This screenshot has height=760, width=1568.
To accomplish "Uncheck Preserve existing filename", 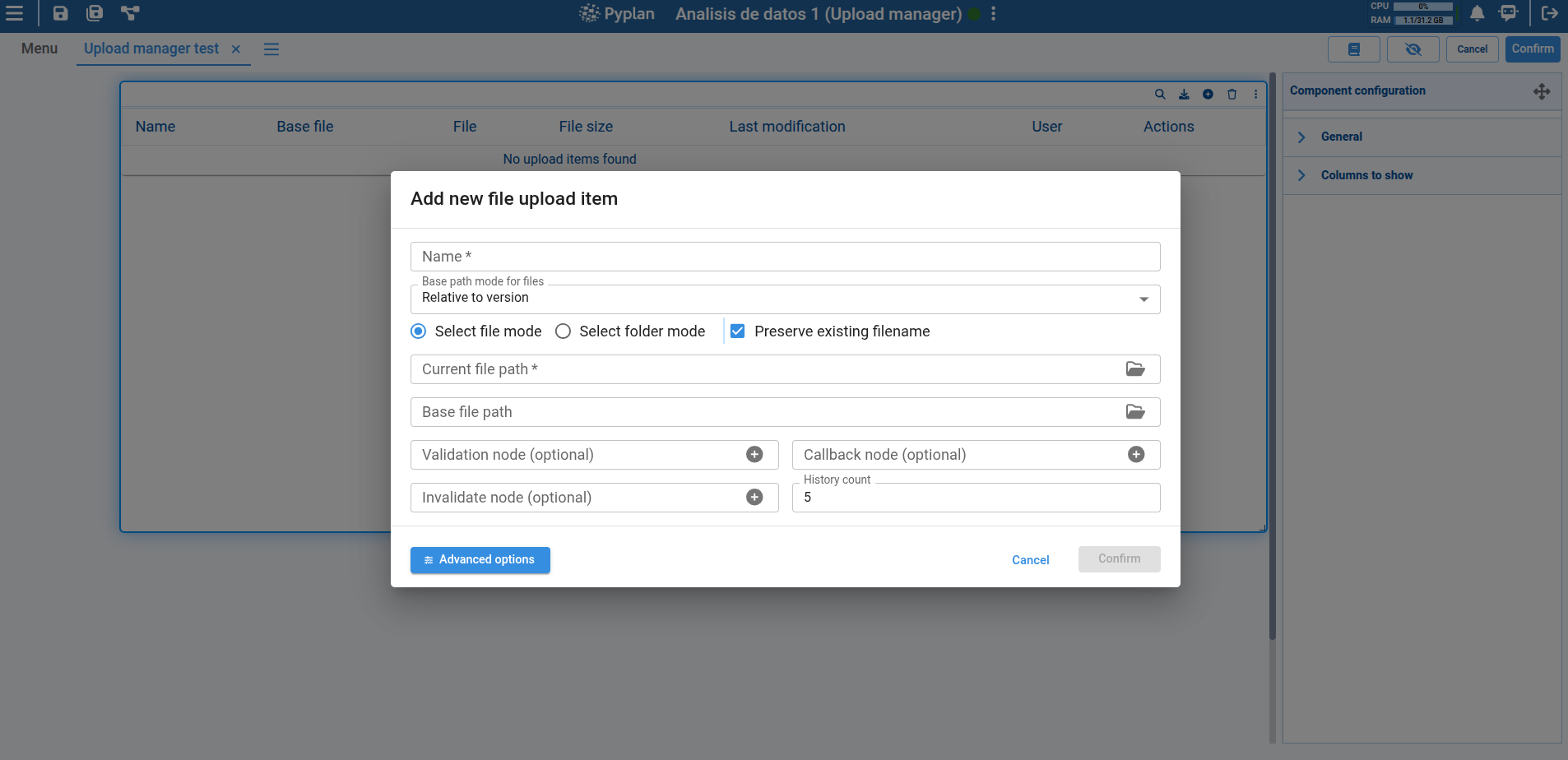I will [x=738, y=331].
